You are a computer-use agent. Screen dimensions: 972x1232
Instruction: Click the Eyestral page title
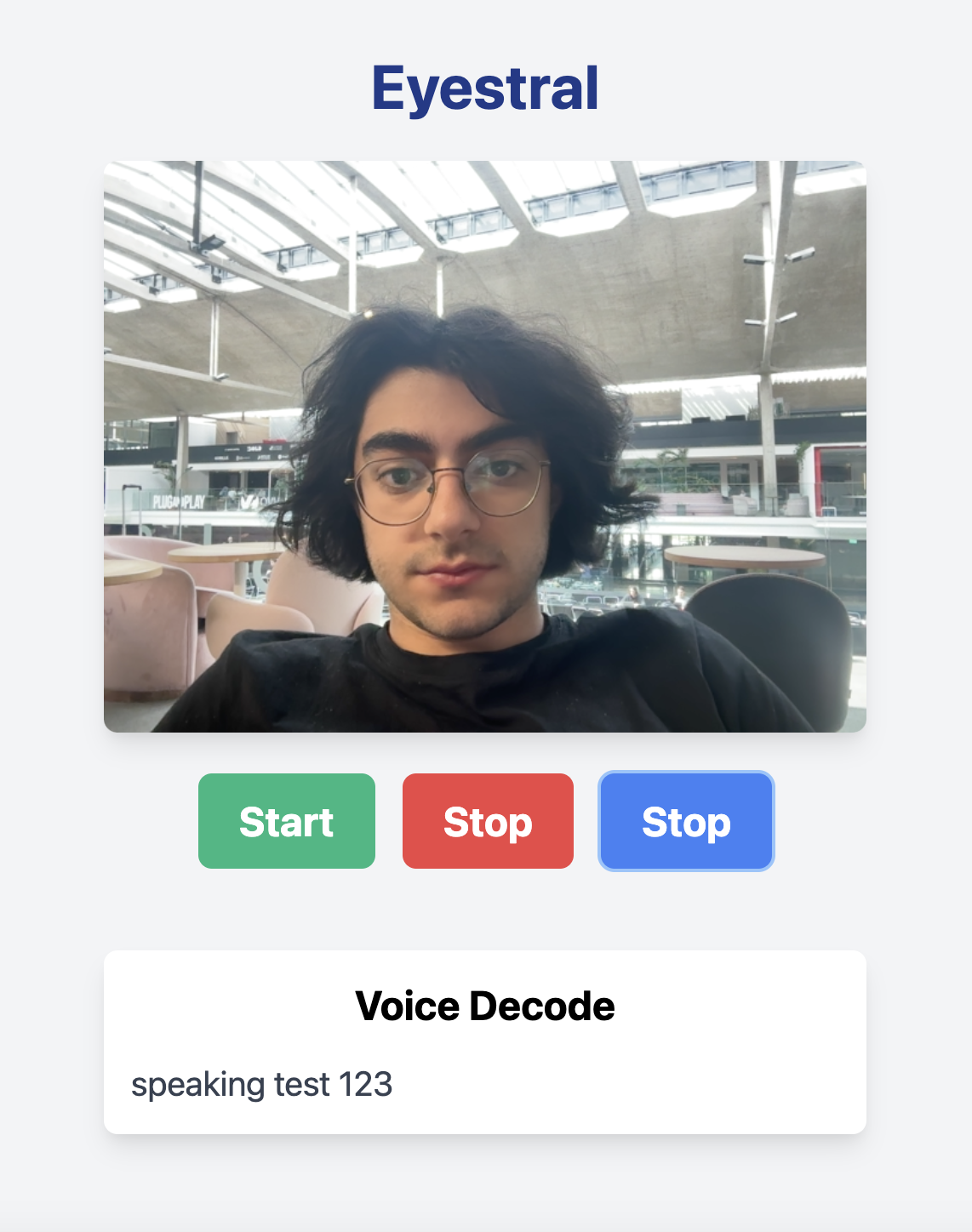[485, 88]
